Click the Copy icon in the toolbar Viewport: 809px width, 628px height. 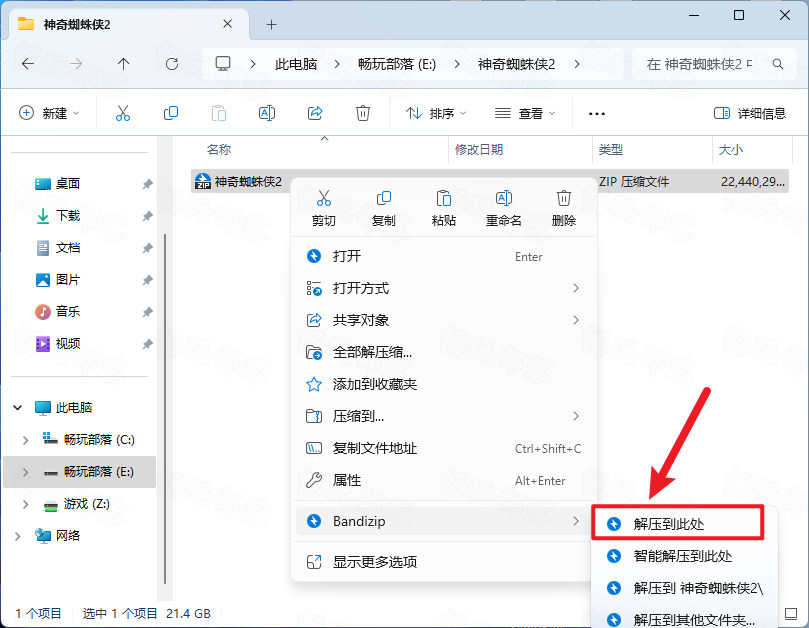point(171,113)
